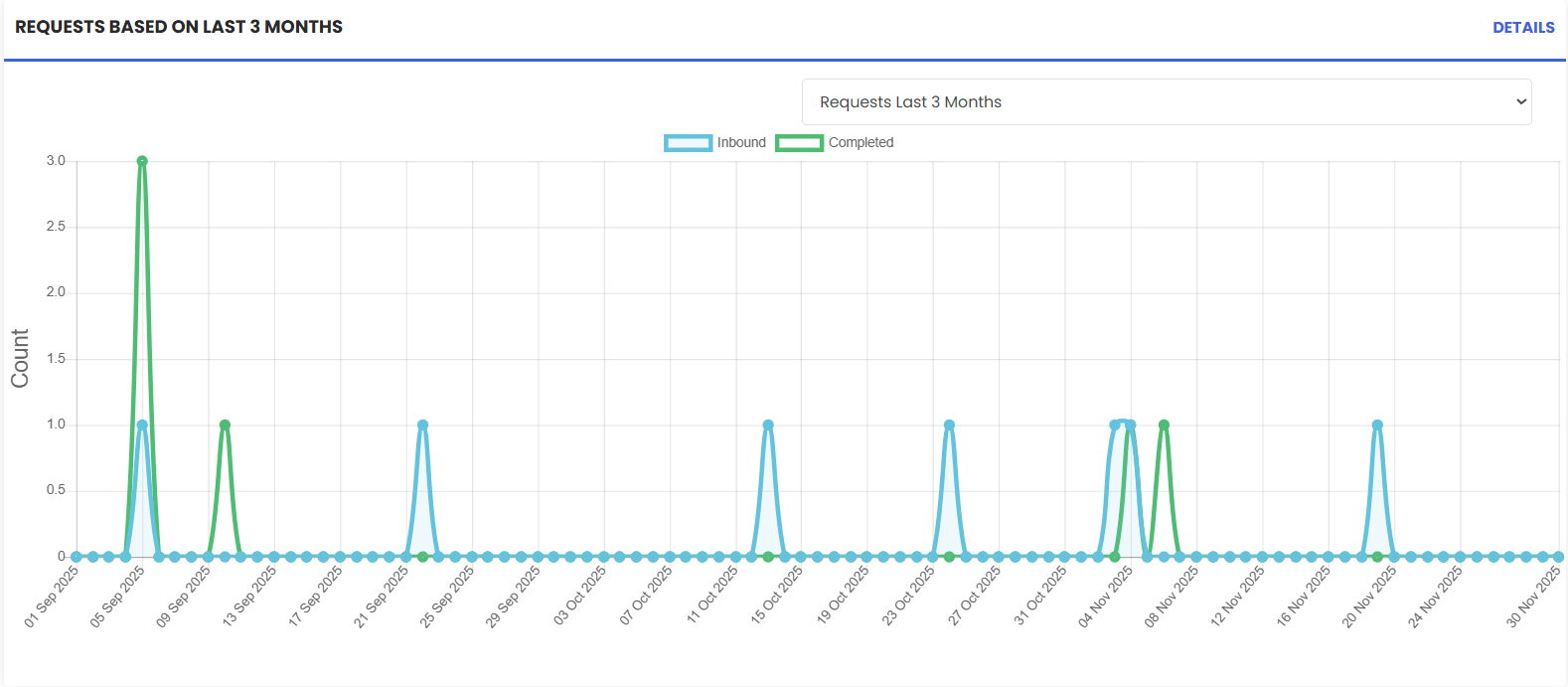Click the 'Count' axis title

20,358
